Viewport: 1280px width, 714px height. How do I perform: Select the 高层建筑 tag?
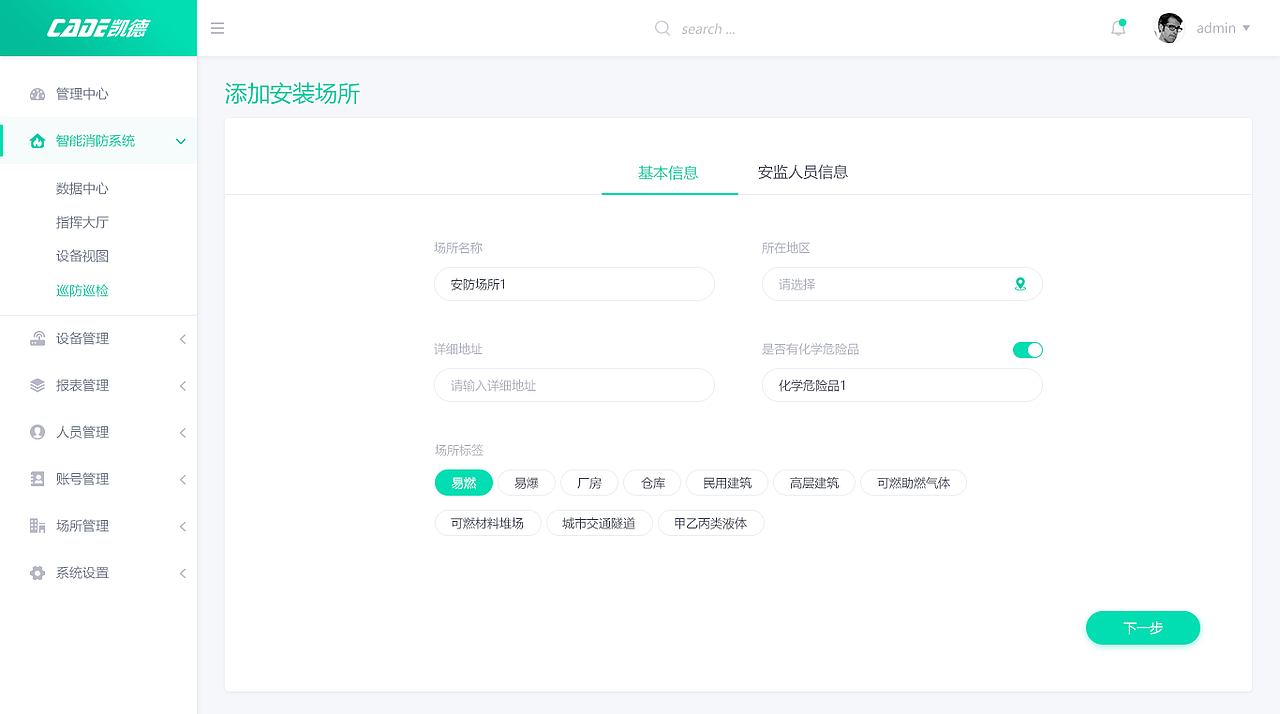point(814,483)
